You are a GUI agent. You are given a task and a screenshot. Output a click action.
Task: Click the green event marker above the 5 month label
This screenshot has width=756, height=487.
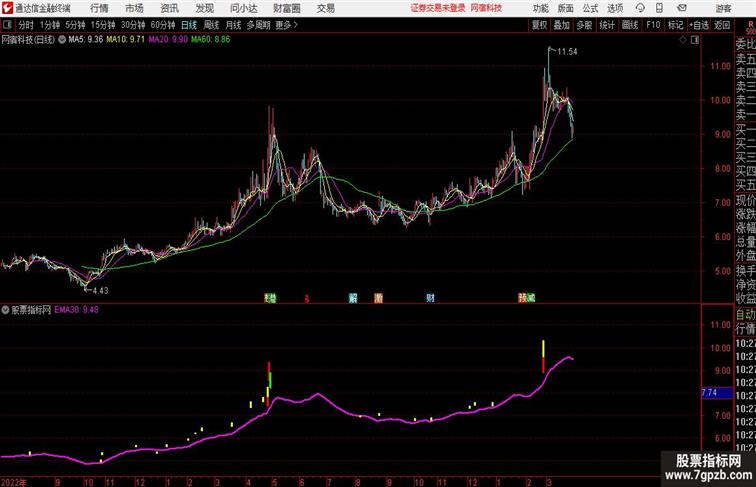coord(272,298)
